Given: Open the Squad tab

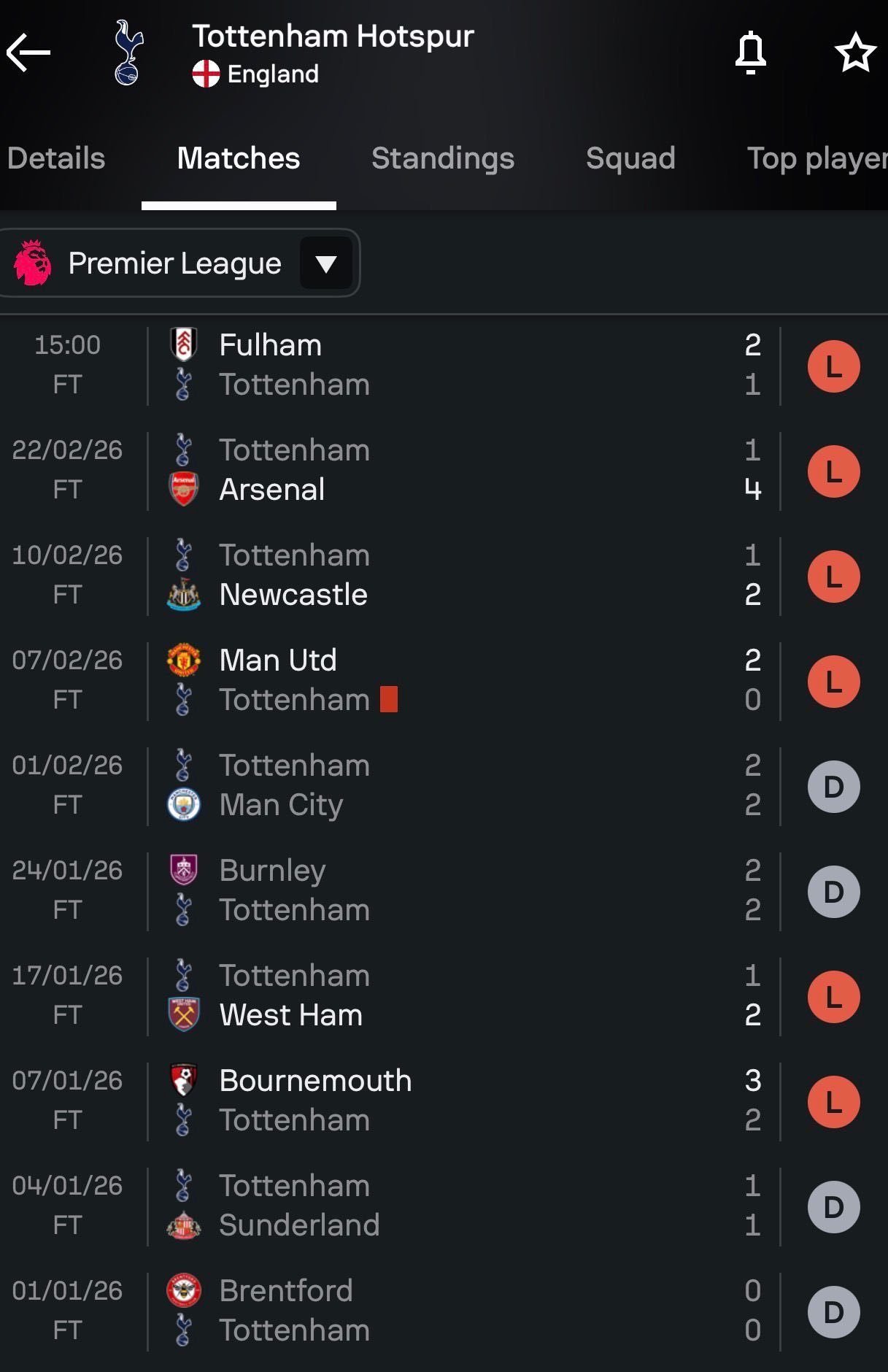Looking at the screenshot, I should point(630,158).
